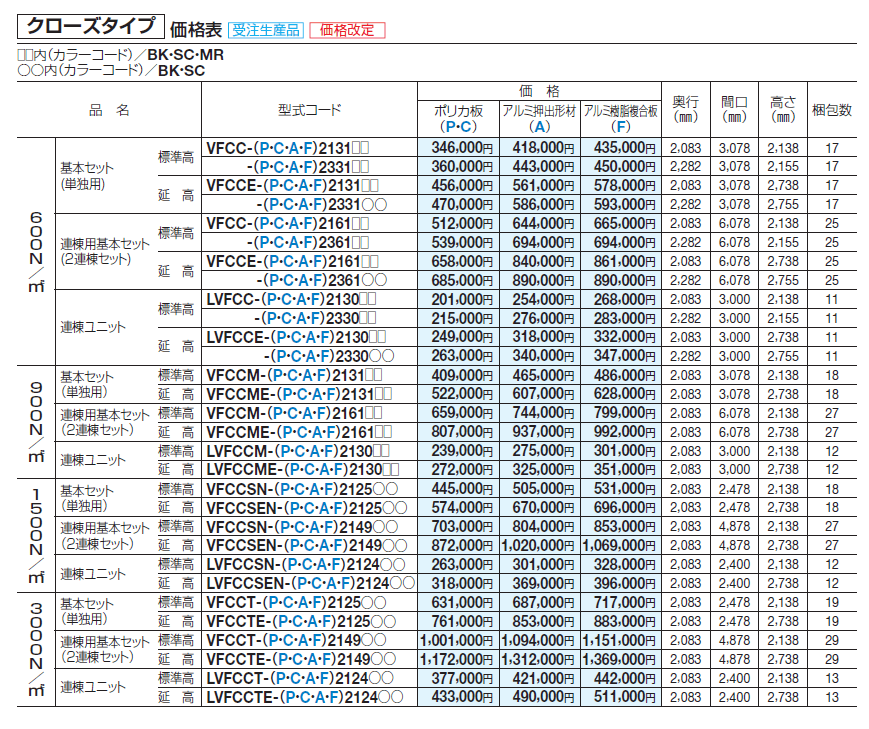Click the アルミ樹脂複合板 (F) column header

pyautogui.click(x=621, y=119)
